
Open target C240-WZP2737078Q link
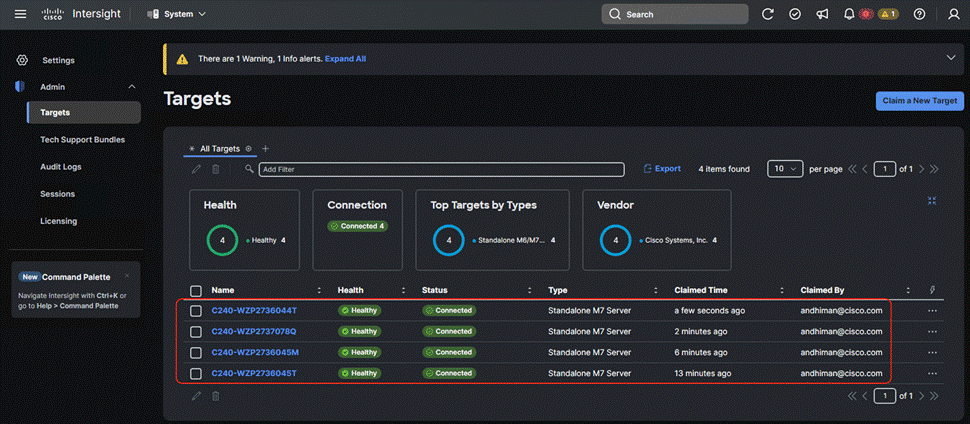pyautogui.click(x=254, y=331)
